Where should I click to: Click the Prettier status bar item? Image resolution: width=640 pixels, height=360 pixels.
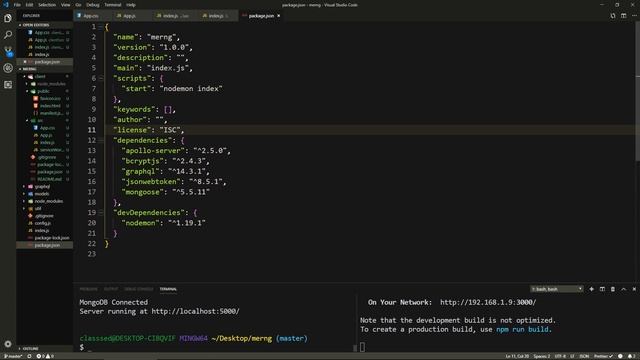603,356
